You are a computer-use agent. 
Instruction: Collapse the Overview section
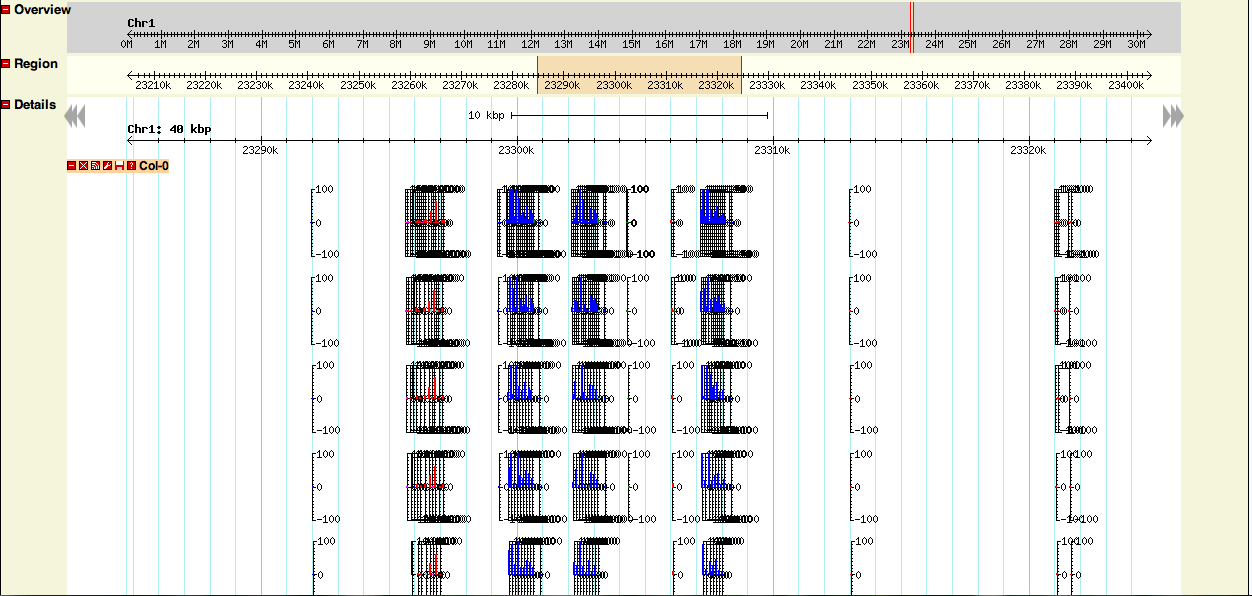point(6,10)
